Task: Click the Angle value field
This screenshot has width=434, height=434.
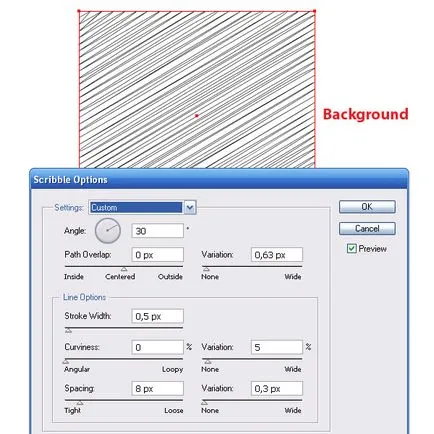Action: click(x=157, y=231)
